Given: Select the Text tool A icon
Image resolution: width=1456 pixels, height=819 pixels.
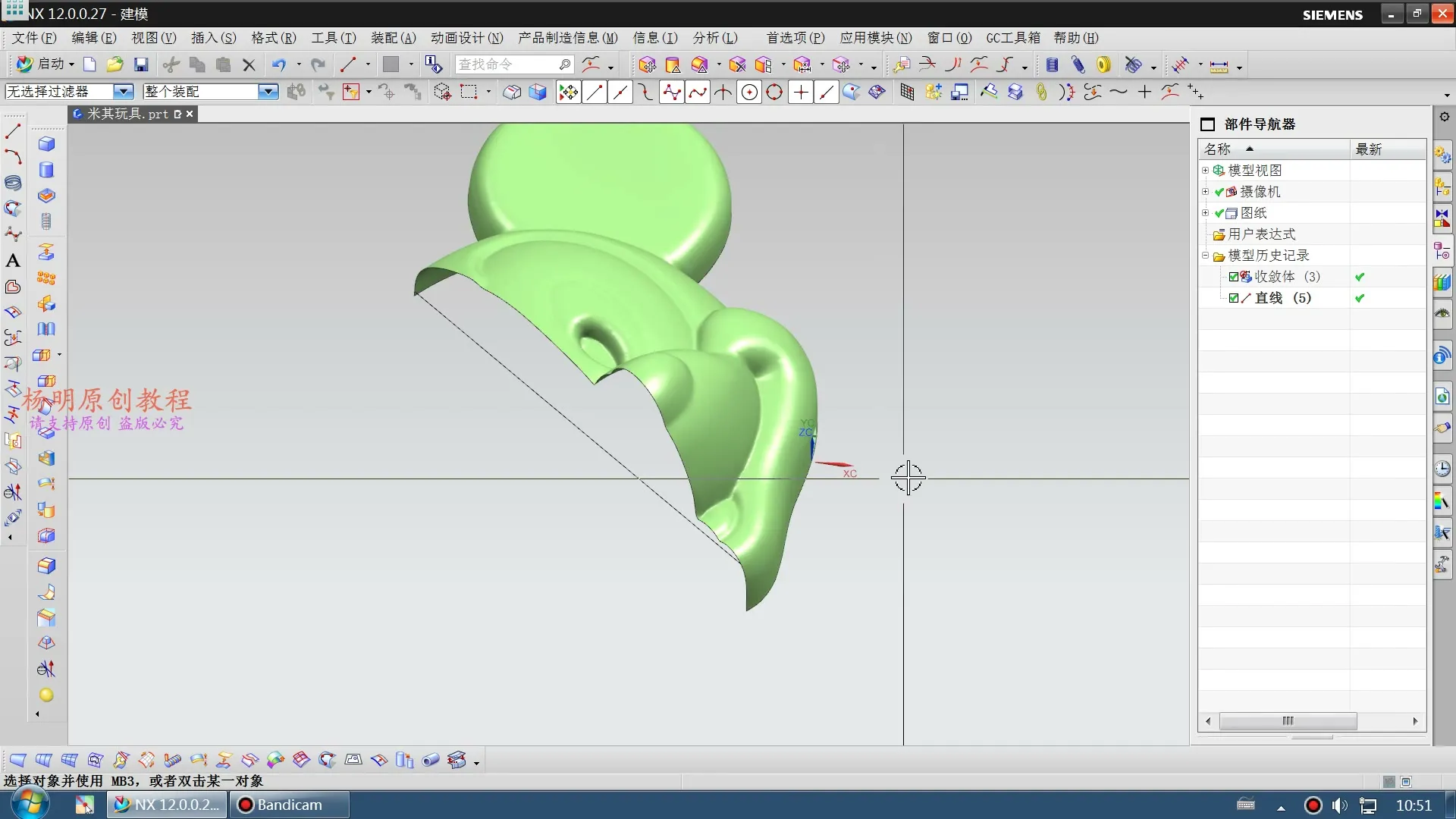Looking at the screenshot, I should (13, 261).
